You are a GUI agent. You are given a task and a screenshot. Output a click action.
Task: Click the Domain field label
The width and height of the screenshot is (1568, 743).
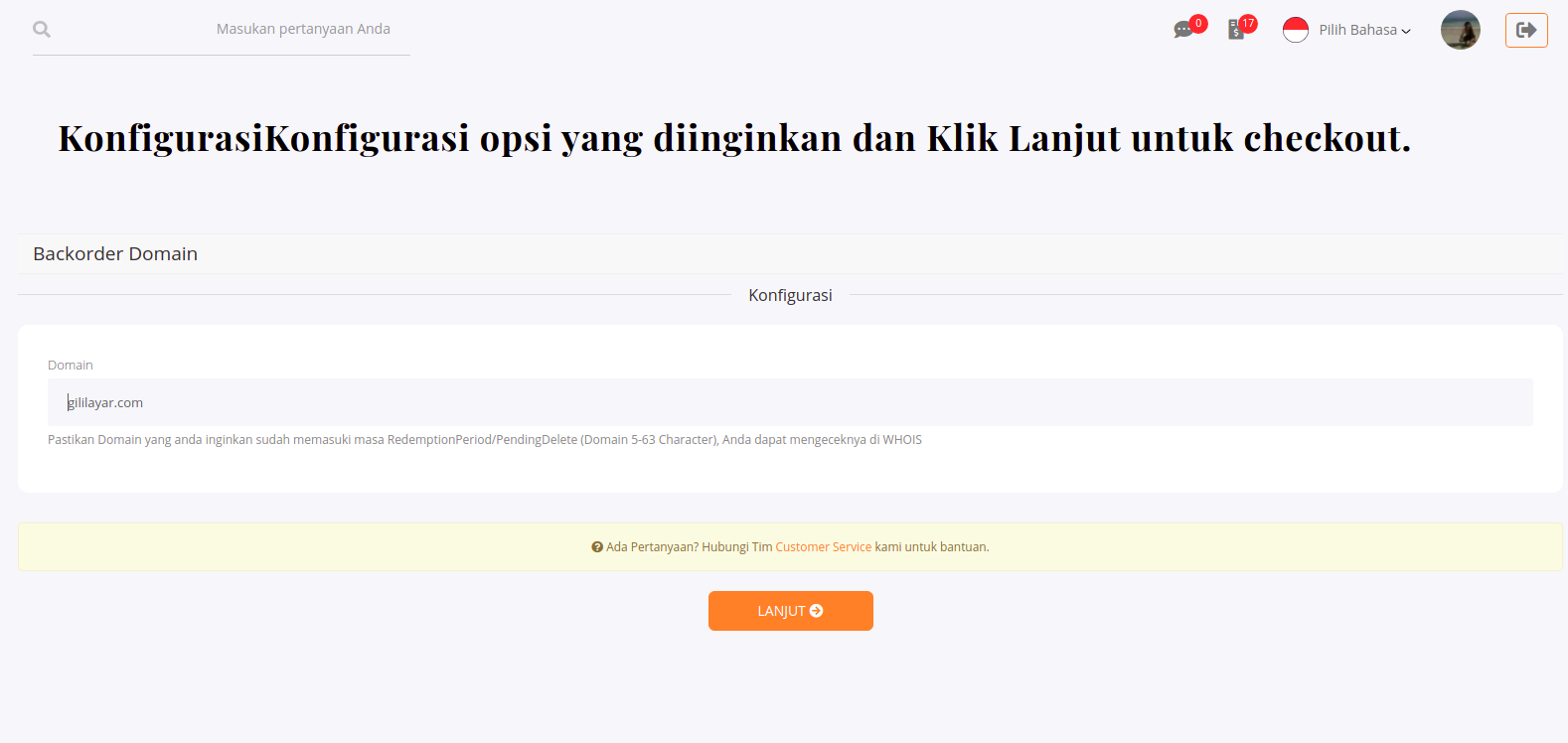[x=71, y=366]
